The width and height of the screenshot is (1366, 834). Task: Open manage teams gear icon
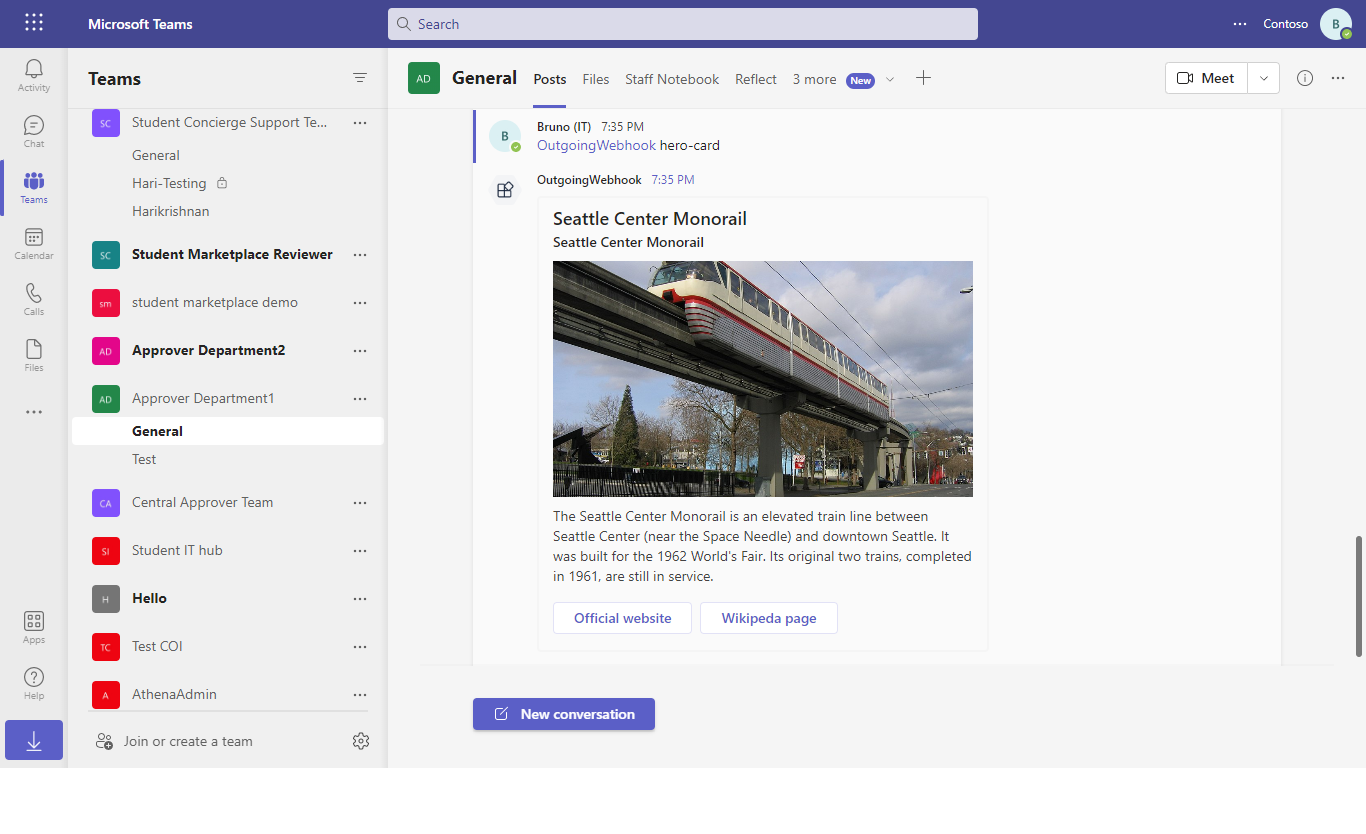point(361,741)
